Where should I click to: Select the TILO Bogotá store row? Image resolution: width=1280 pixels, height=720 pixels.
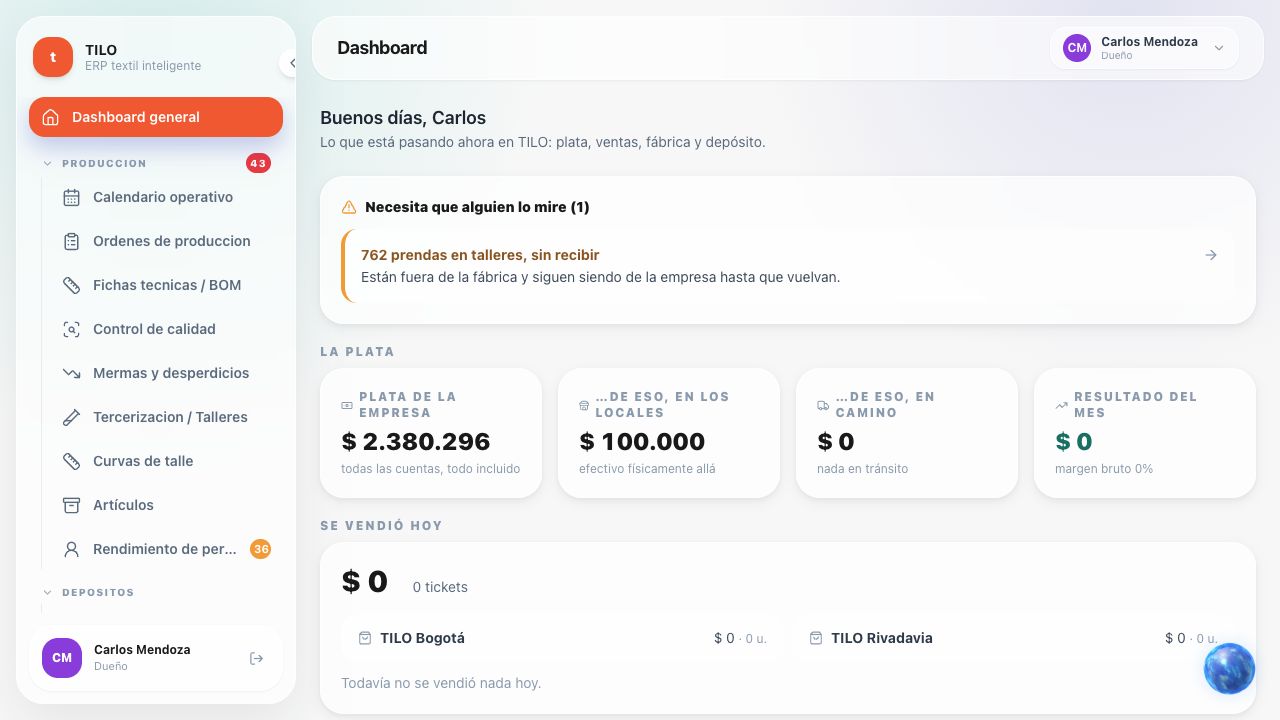[561, 638]
